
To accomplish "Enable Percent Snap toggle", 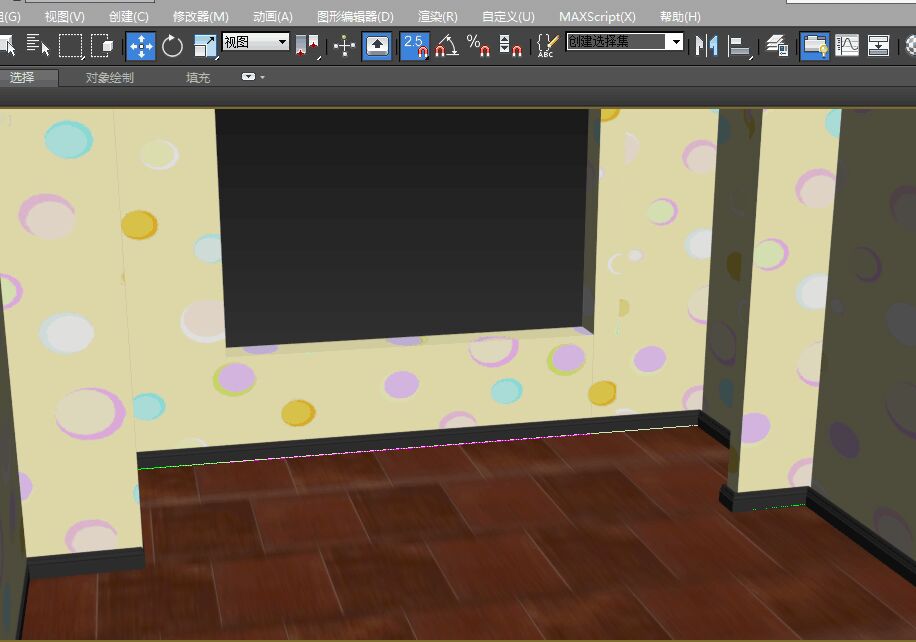I will (x=478, y=45).
